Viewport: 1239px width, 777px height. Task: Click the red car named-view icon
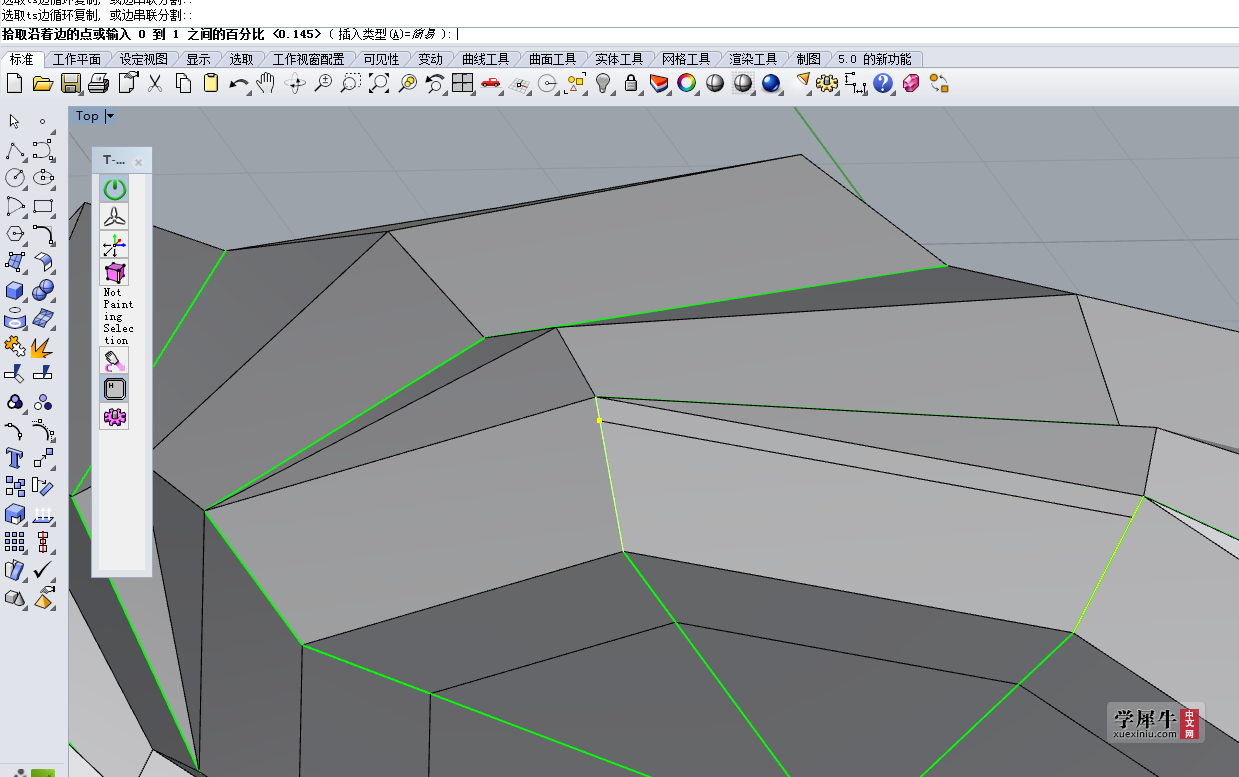(491, 84)
